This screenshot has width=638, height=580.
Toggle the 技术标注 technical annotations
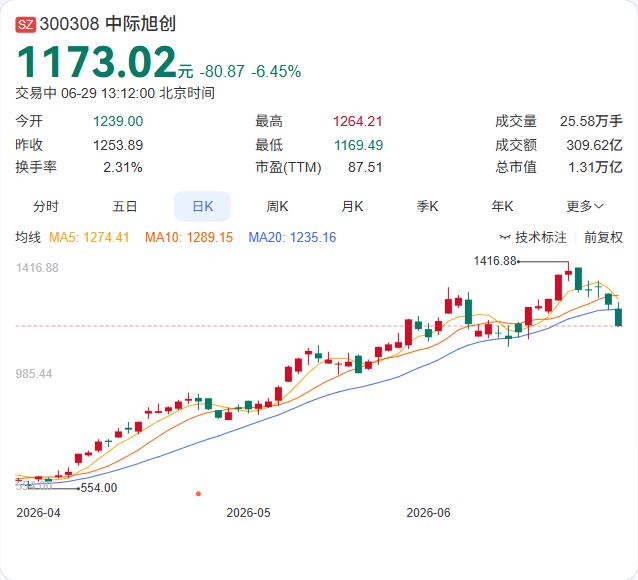[x=540, y=237]
